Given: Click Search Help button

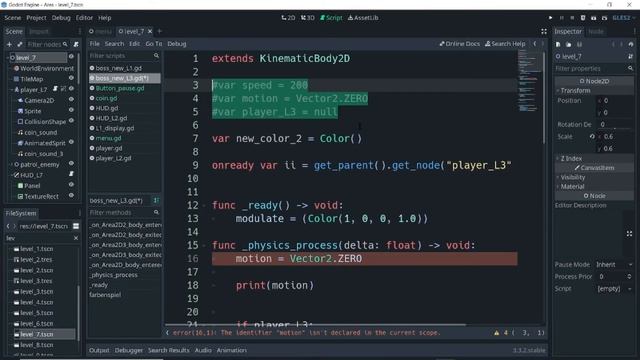Looking at the screenshot, I should click(x=505, y=44).
